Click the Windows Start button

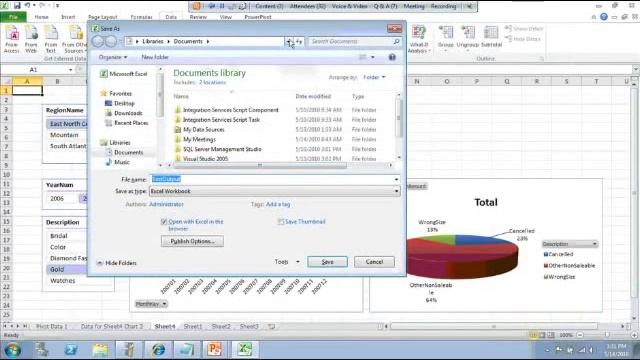13,350
